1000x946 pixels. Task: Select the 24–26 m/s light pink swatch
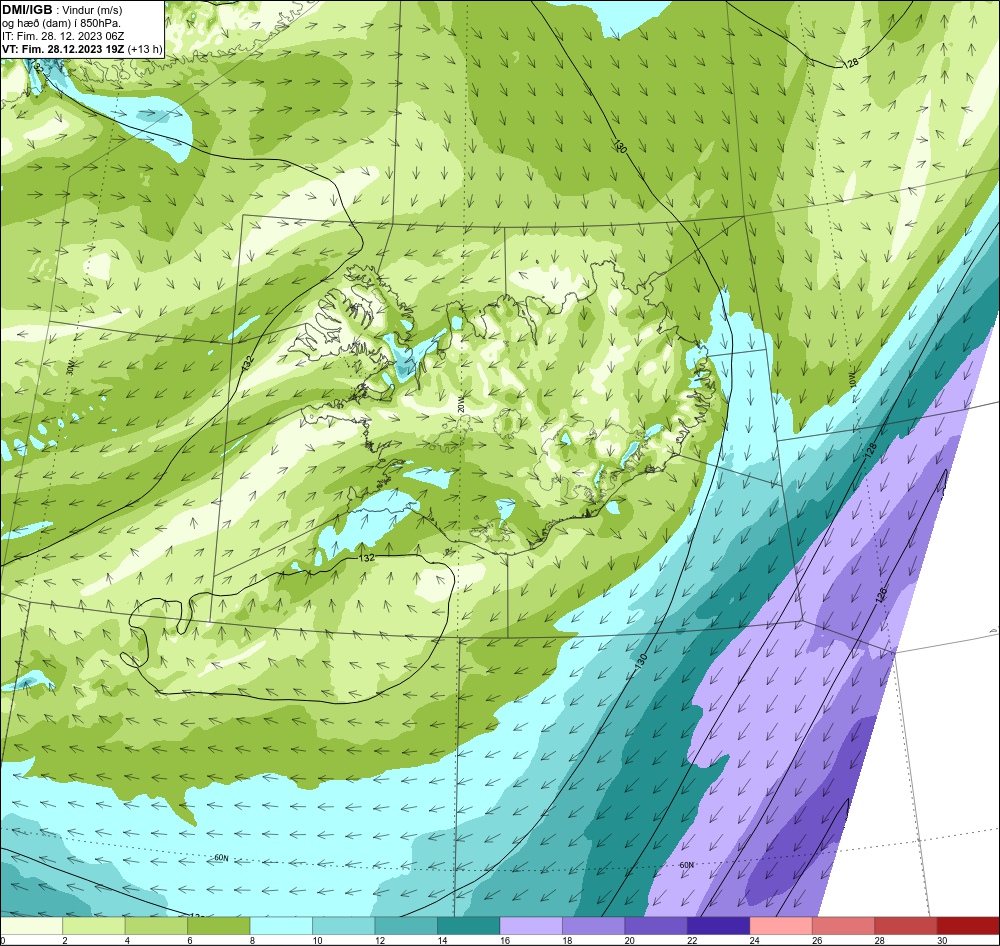point(782,926)
